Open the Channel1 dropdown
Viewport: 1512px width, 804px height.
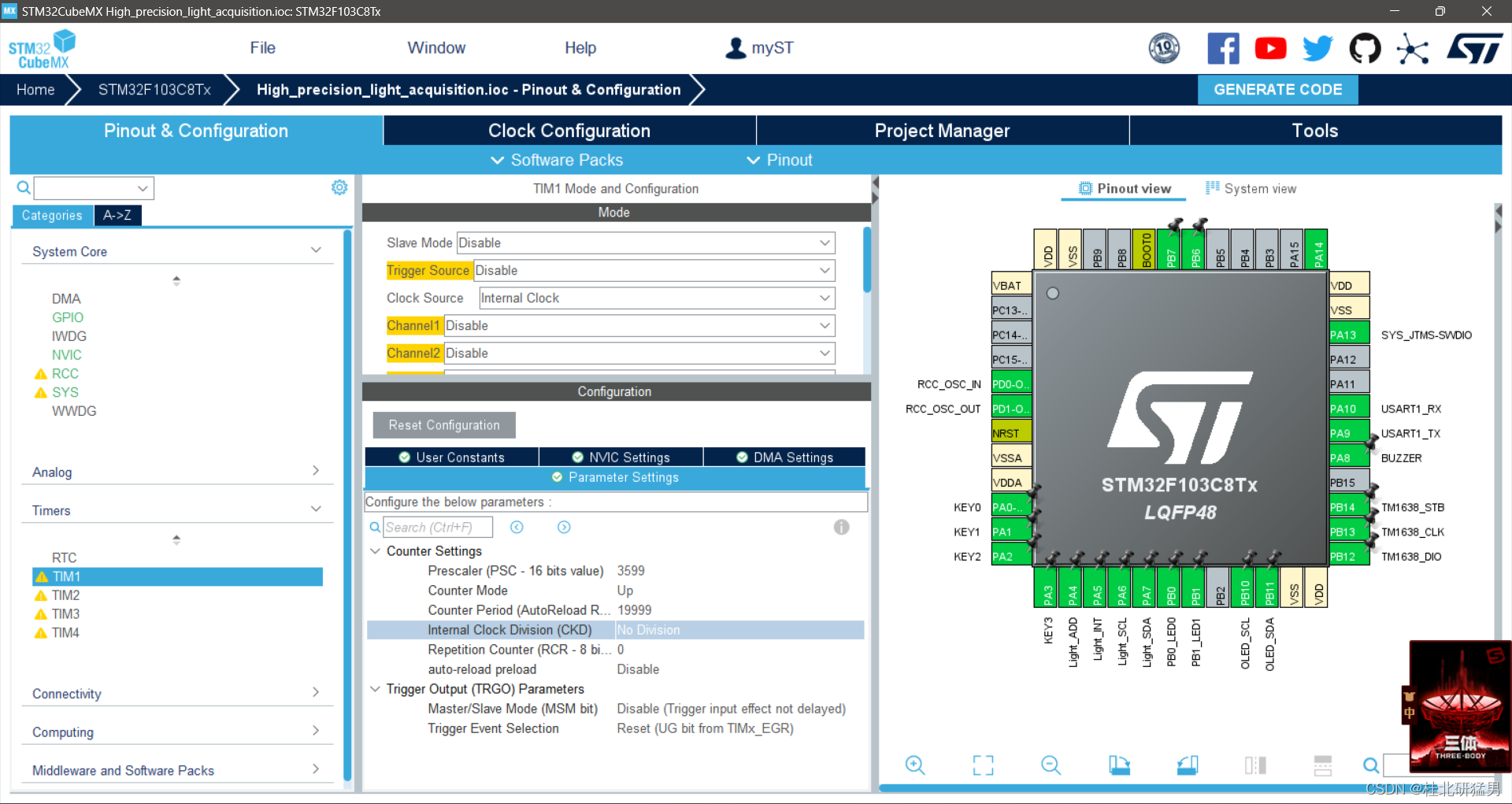point(639,325)
